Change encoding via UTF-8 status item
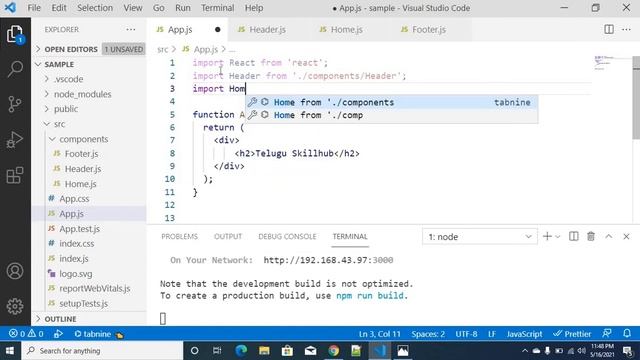This screenshot has height=360, width=640. tap(466, 334)
